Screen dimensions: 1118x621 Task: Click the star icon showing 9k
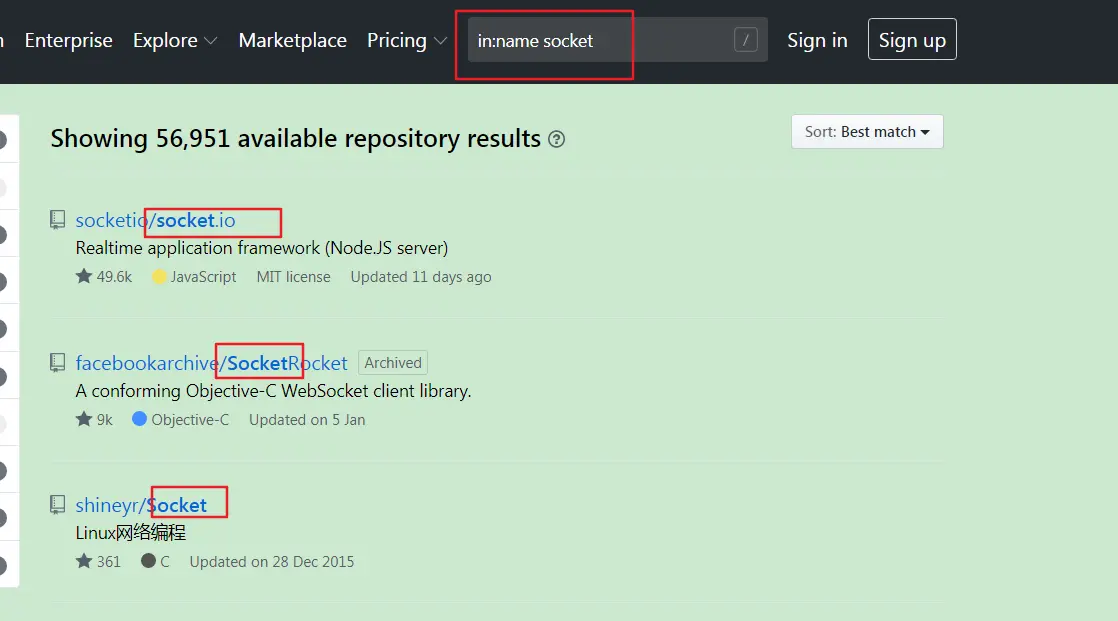84,419
